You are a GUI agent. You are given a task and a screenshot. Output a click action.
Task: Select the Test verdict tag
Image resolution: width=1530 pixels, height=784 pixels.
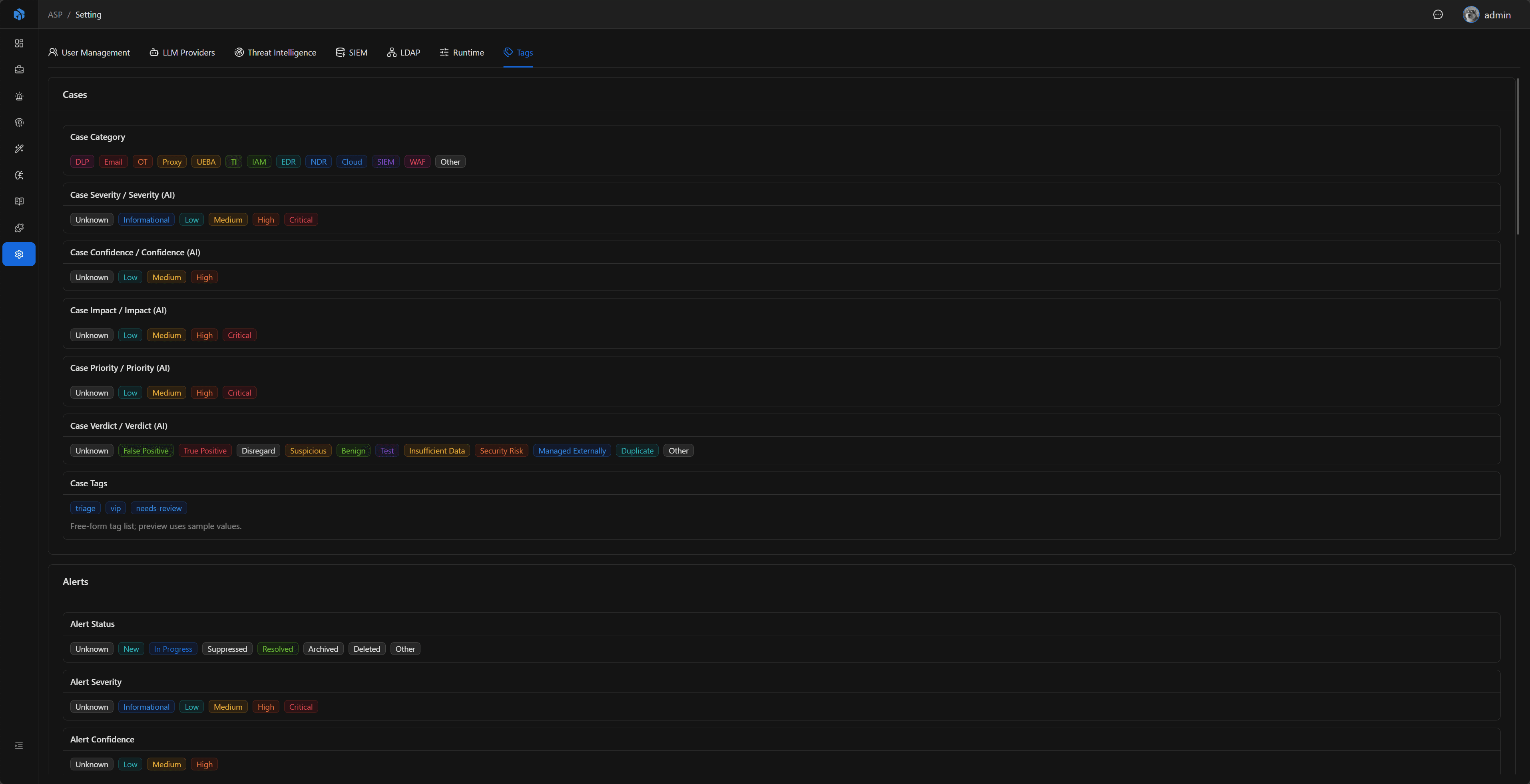(x=386, y=451)
